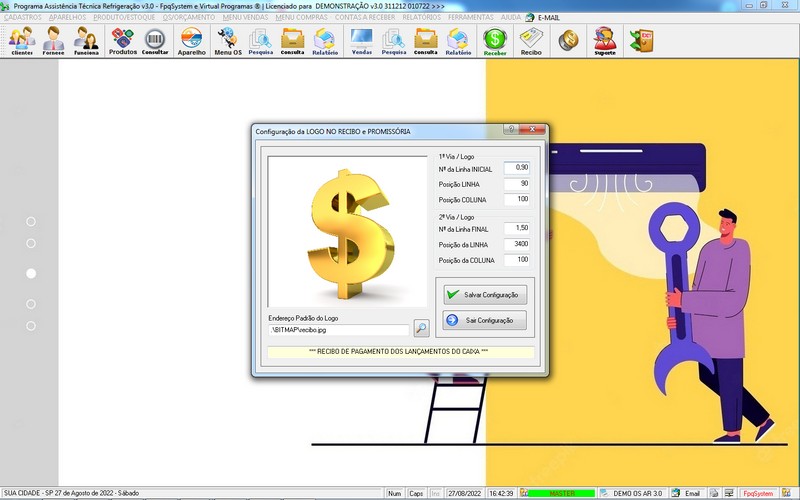This screenshot has height=500, width=800.
Task: Open the MENU VENDAS menu
Action: (245, 17)
